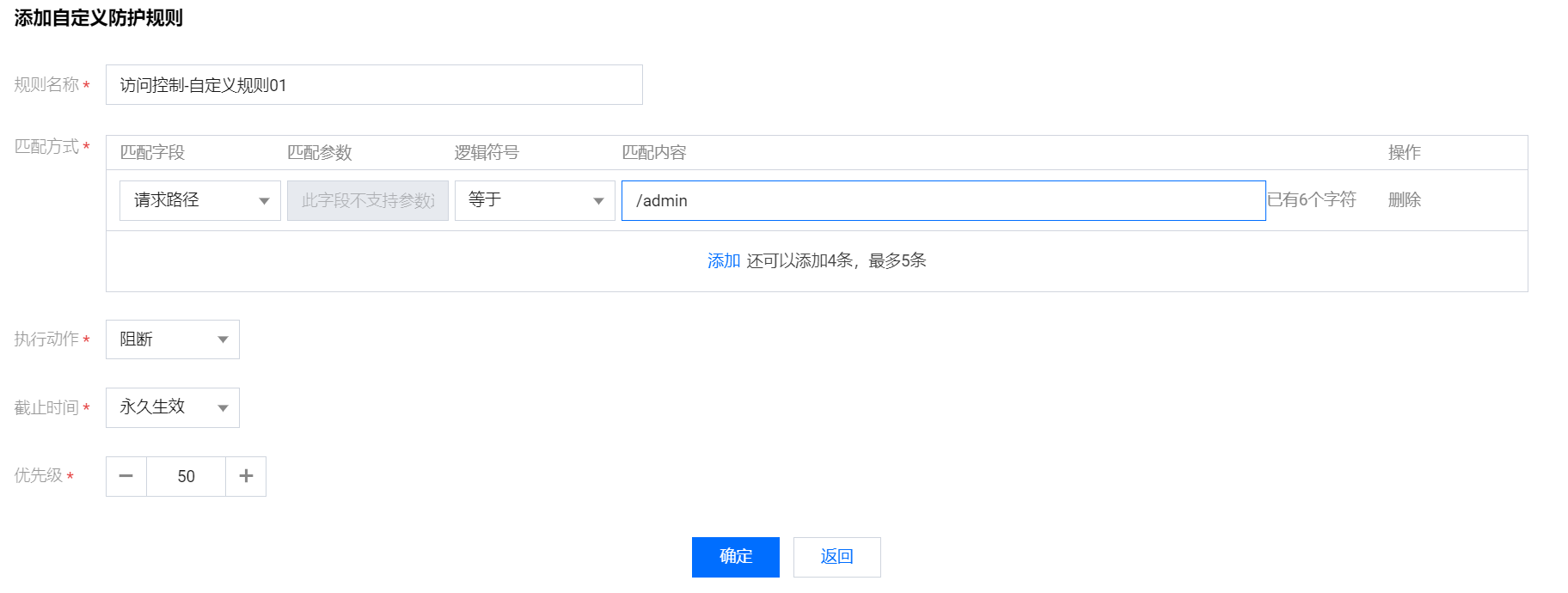Click the 操作 column header
This screenshot has height=593, width=1568.
[x=1404, y=152]
